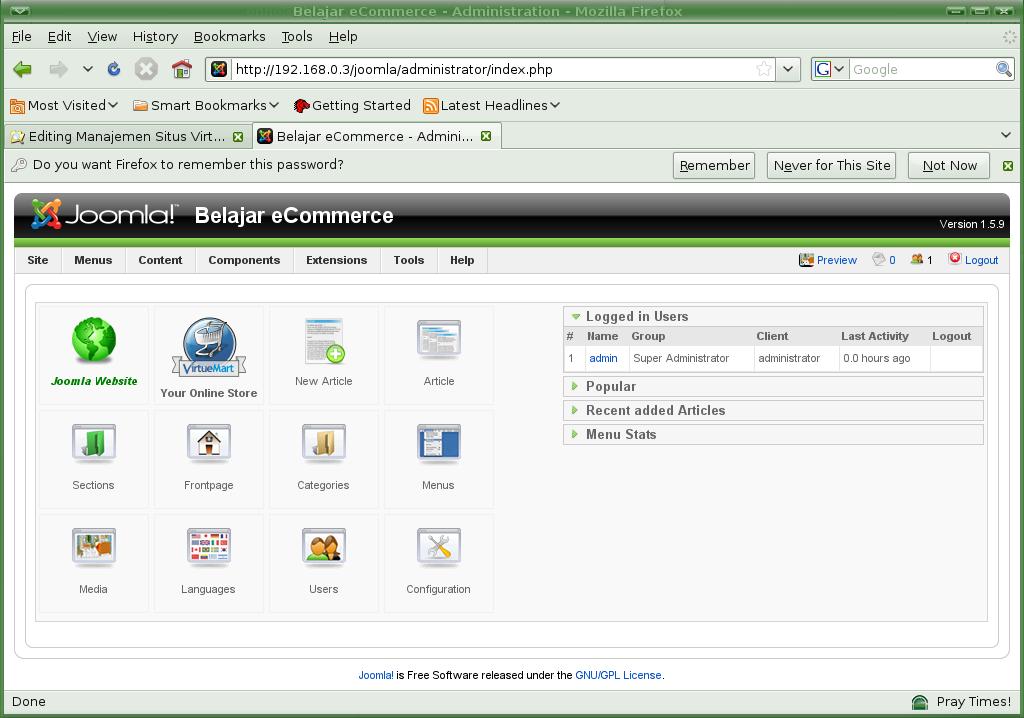Open the Configuration icon

pos(438,559)
